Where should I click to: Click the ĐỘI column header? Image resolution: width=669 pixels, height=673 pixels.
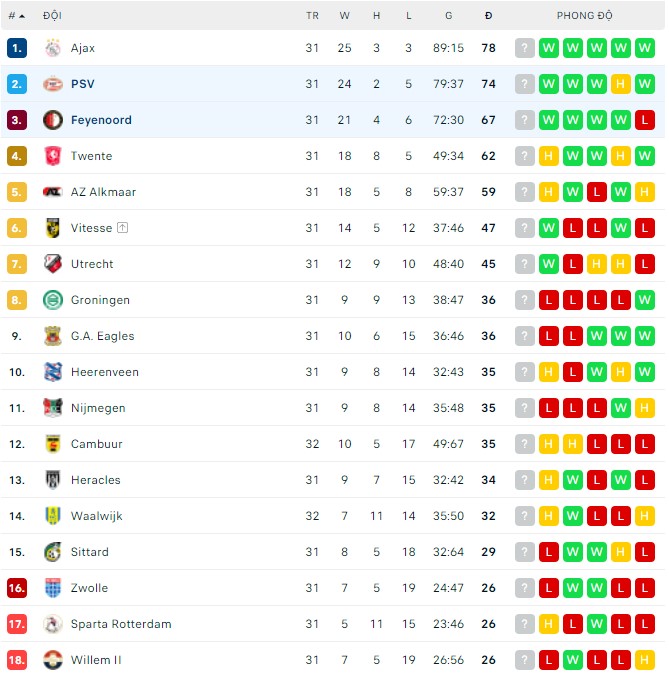[52, 16]
